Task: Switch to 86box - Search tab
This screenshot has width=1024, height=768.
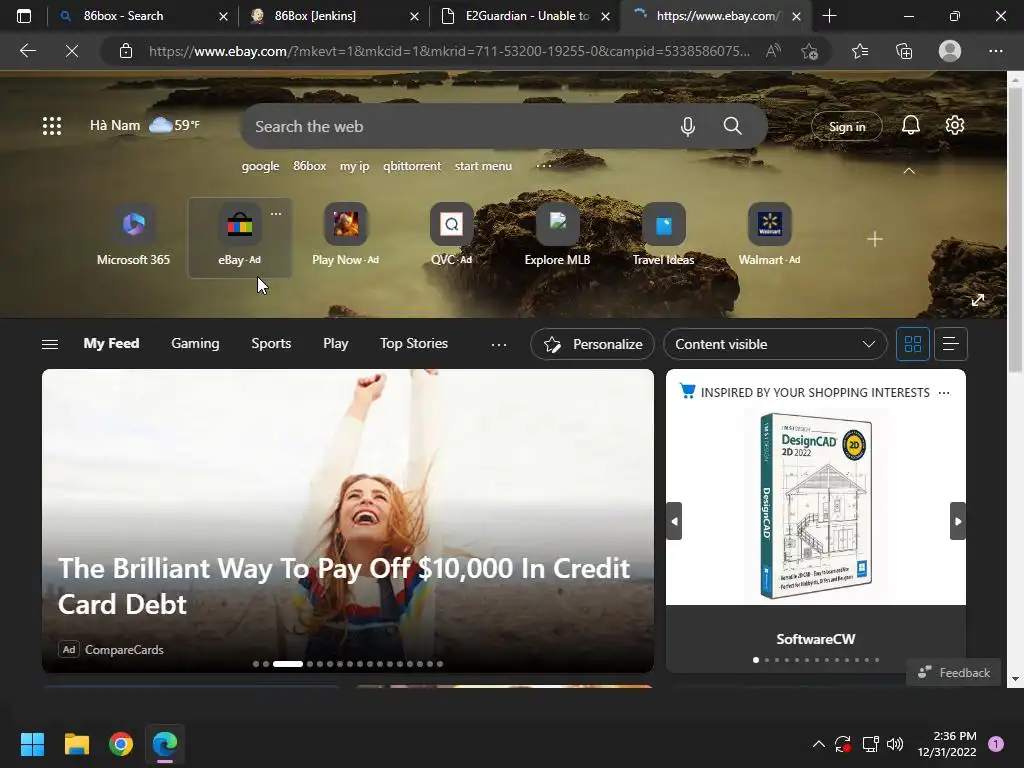Action: point(140,16)
